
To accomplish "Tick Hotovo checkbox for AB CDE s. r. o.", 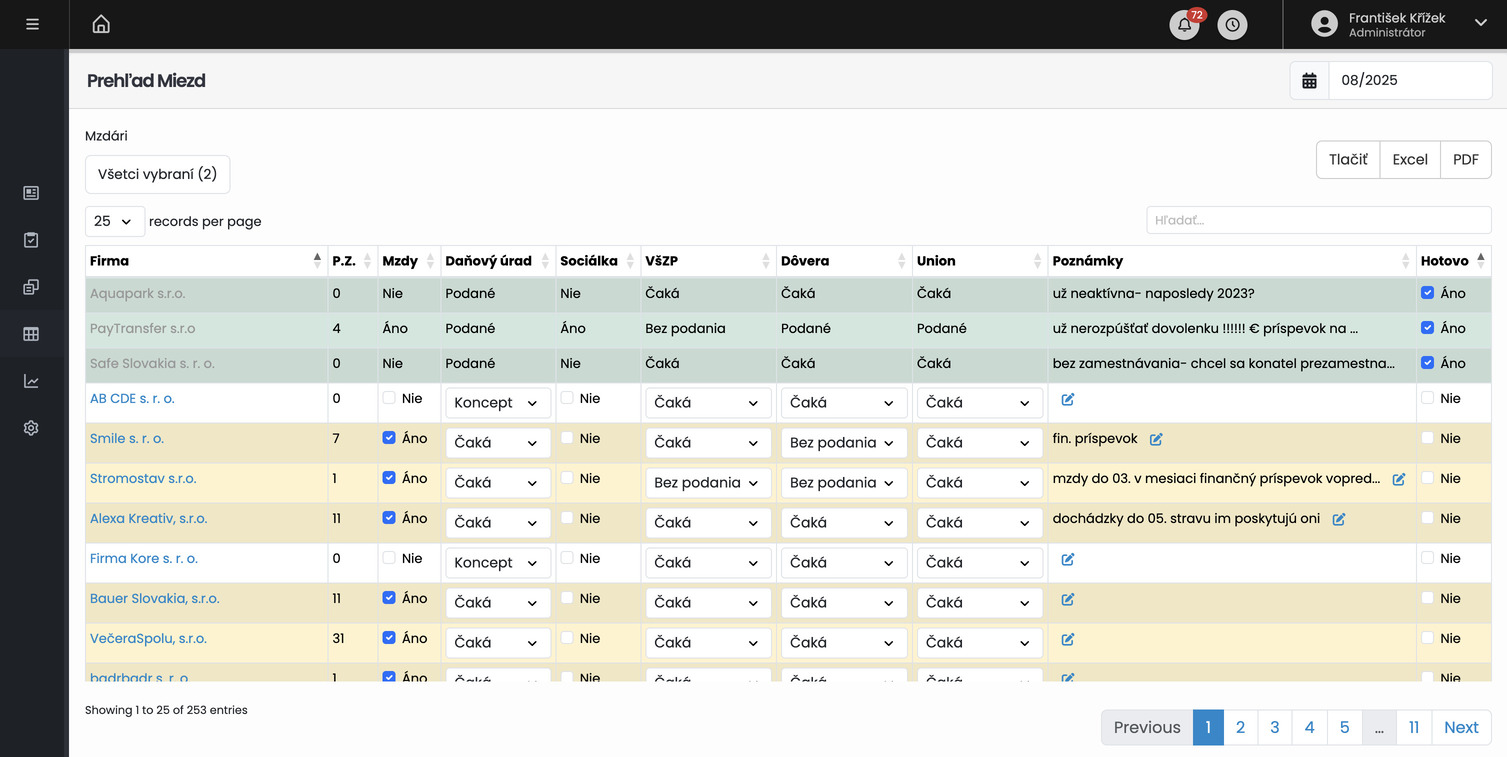I will pyautogui.click(x=1427, y=398).
